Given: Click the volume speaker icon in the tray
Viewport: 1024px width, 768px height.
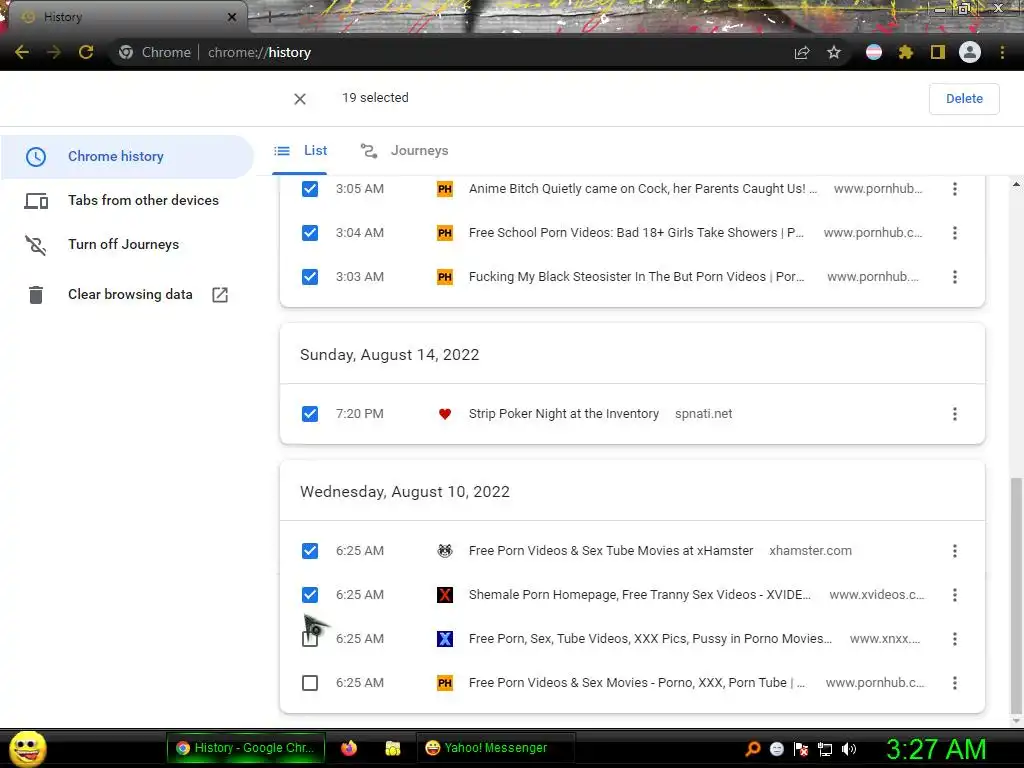Looking at the screenshot, I should 849,749.
